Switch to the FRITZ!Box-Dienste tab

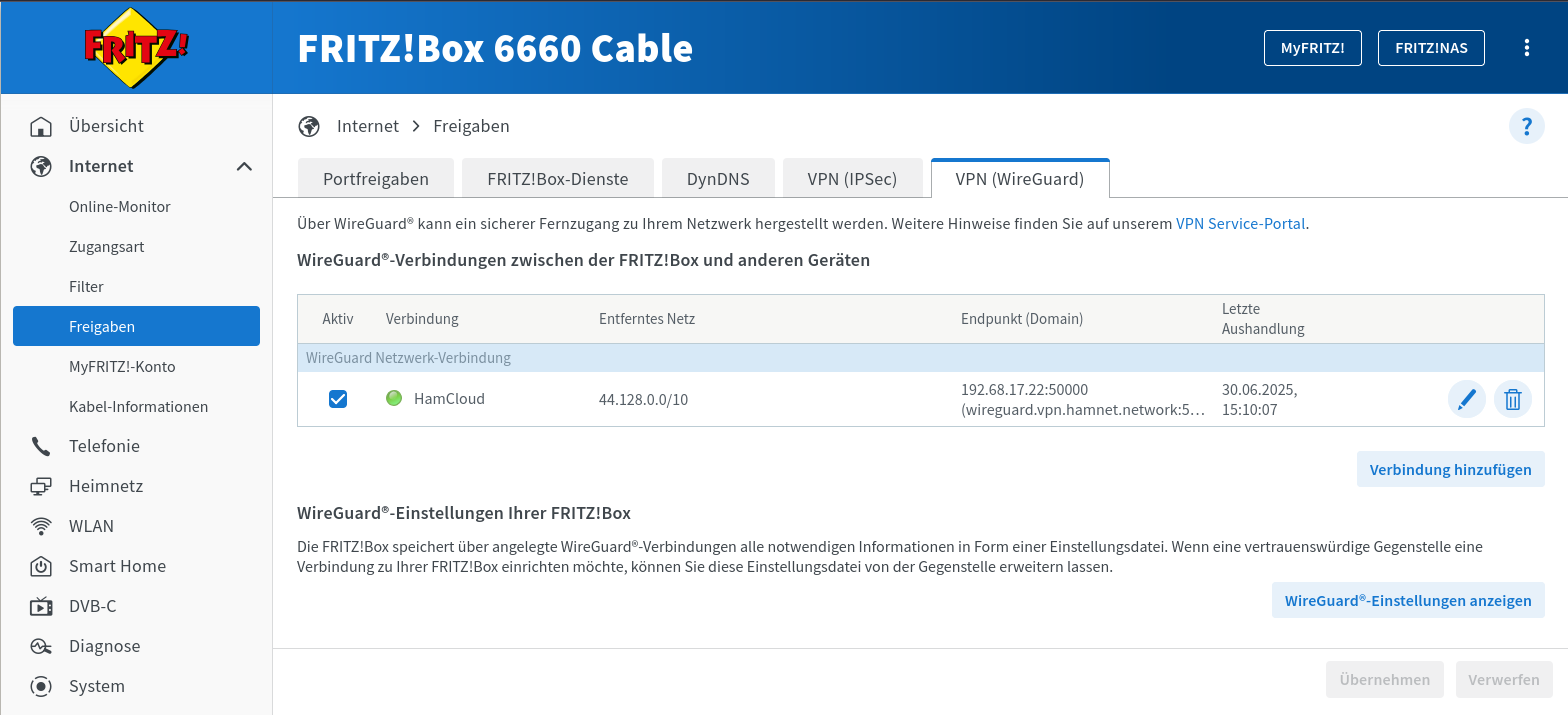point(558,179)
